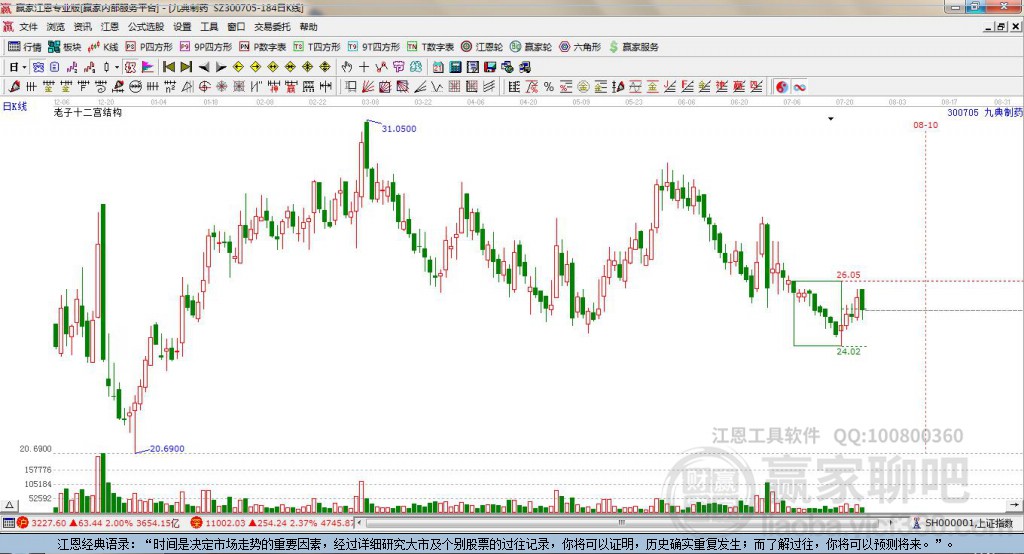Click the small dropdown triangle on chart
The height and width of the screenshot is (554, 1024).
(x=831, y=119)
